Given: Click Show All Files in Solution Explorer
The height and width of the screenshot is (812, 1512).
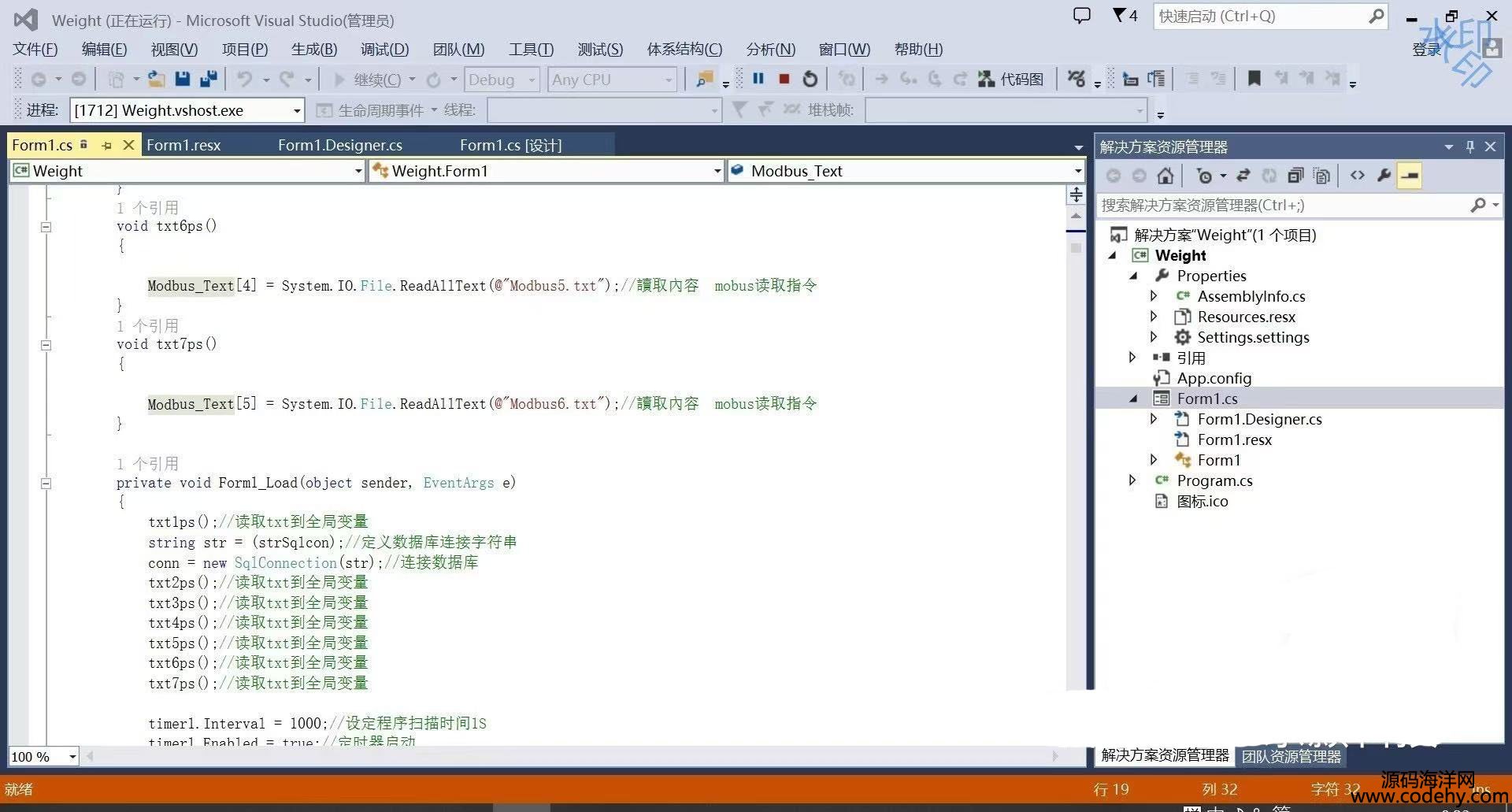Looking at the screenshot, I should (x=1322, y=176).
